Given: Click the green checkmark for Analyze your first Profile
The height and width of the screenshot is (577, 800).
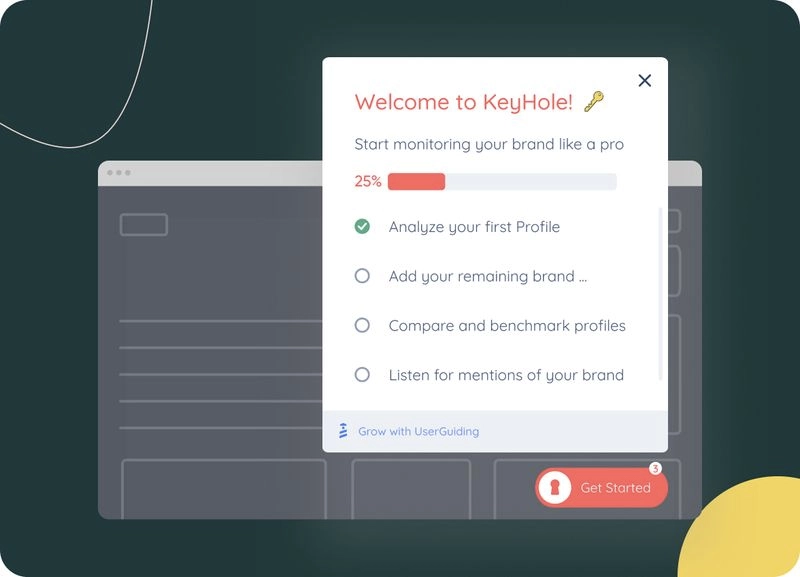Looking at the screenshot, I should (x=362, y=226).
